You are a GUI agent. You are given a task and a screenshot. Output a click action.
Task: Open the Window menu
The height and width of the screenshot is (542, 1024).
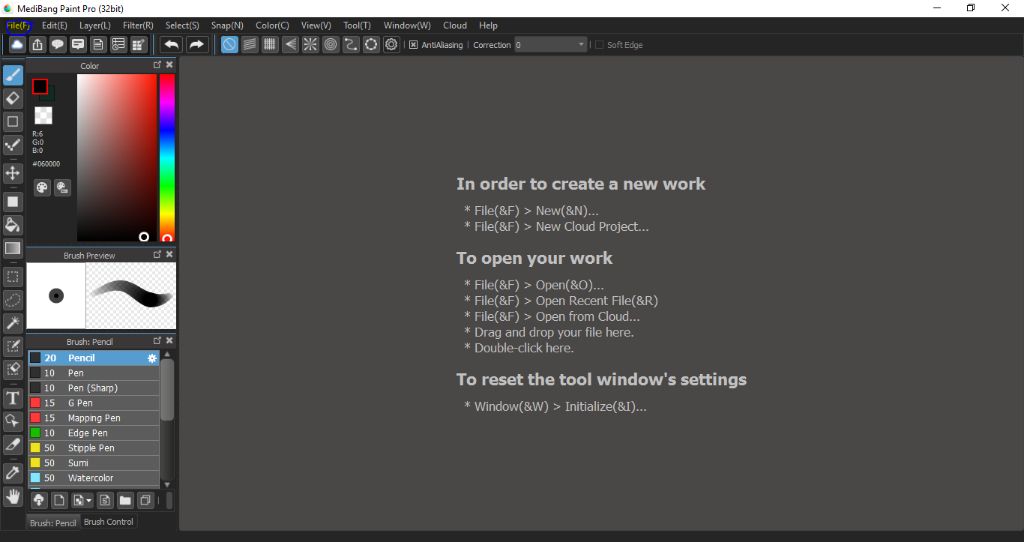[x=407, y=25]
